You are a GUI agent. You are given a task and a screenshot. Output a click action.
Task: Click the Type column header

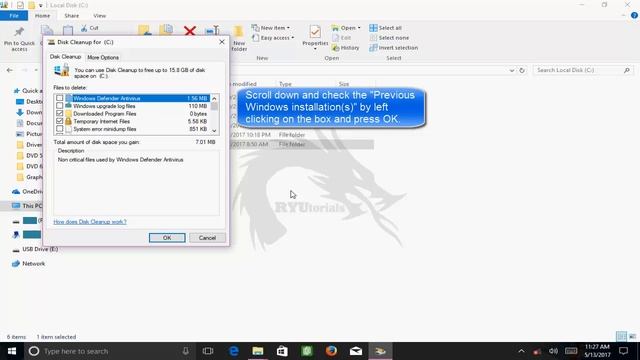click(x=285, y=84)
